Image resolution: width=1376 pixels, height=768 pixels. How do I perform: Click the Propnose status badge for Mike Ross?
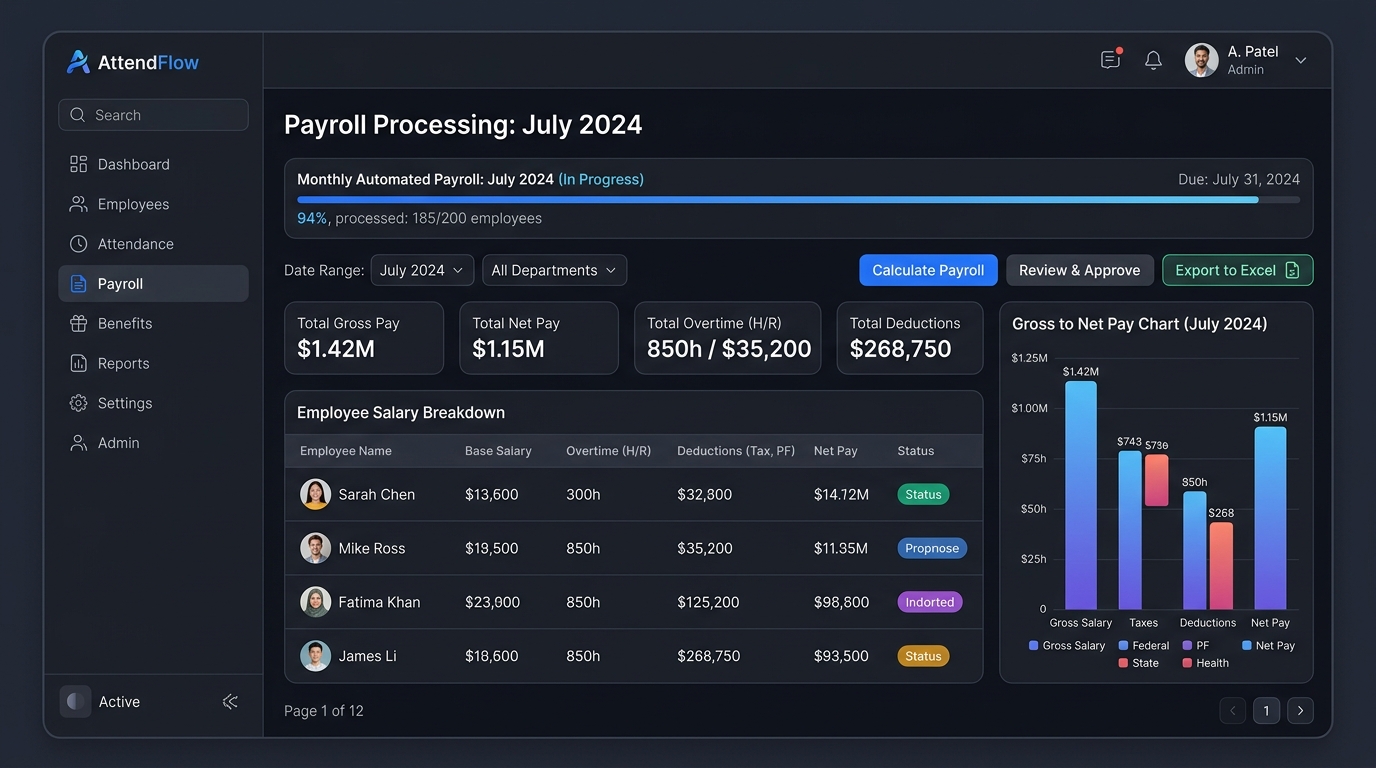pyautogui.click(x=932, y=548)
